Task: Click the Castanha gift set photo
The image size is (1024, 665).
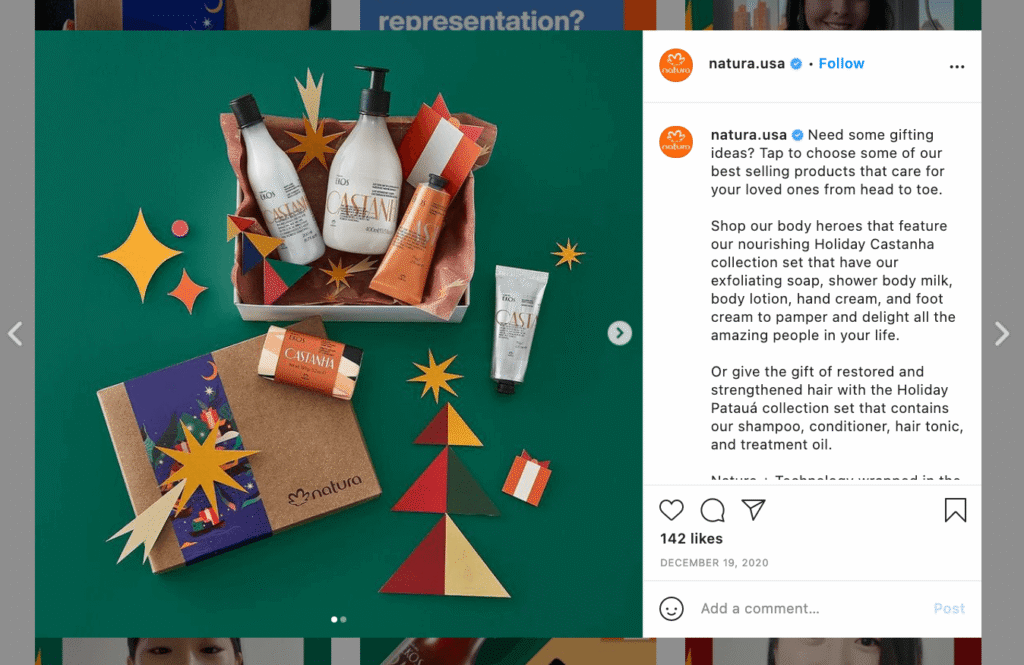Action: 338,333
